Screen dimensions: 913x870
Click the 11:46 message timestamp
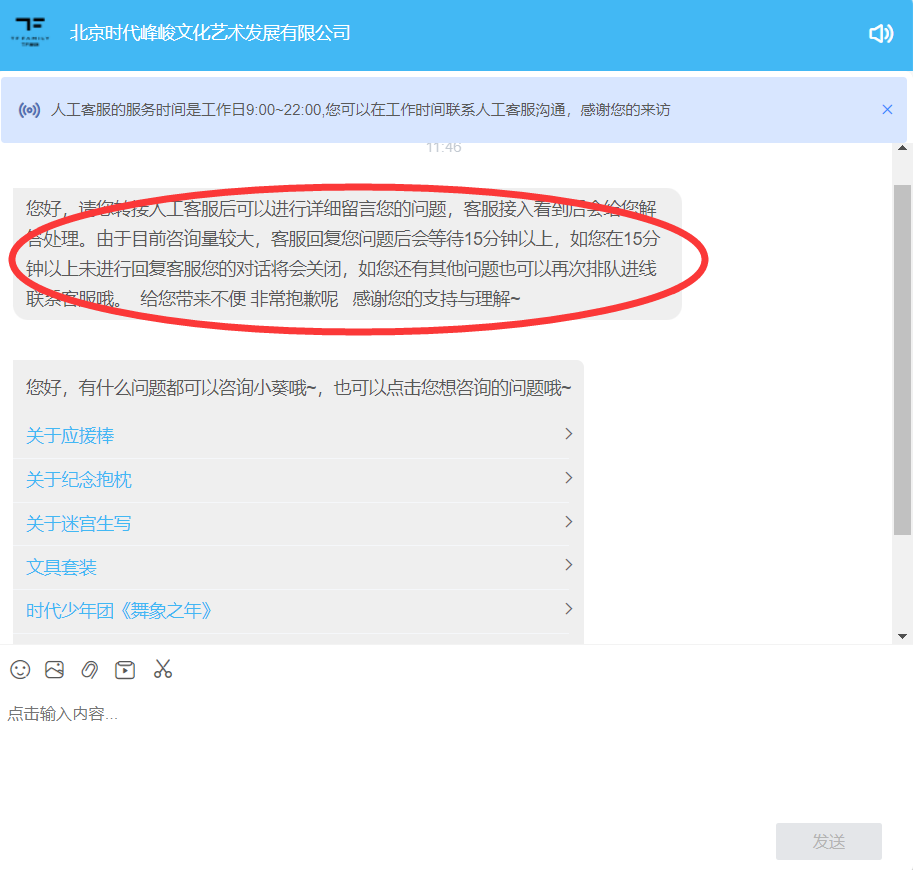point(444,148)
